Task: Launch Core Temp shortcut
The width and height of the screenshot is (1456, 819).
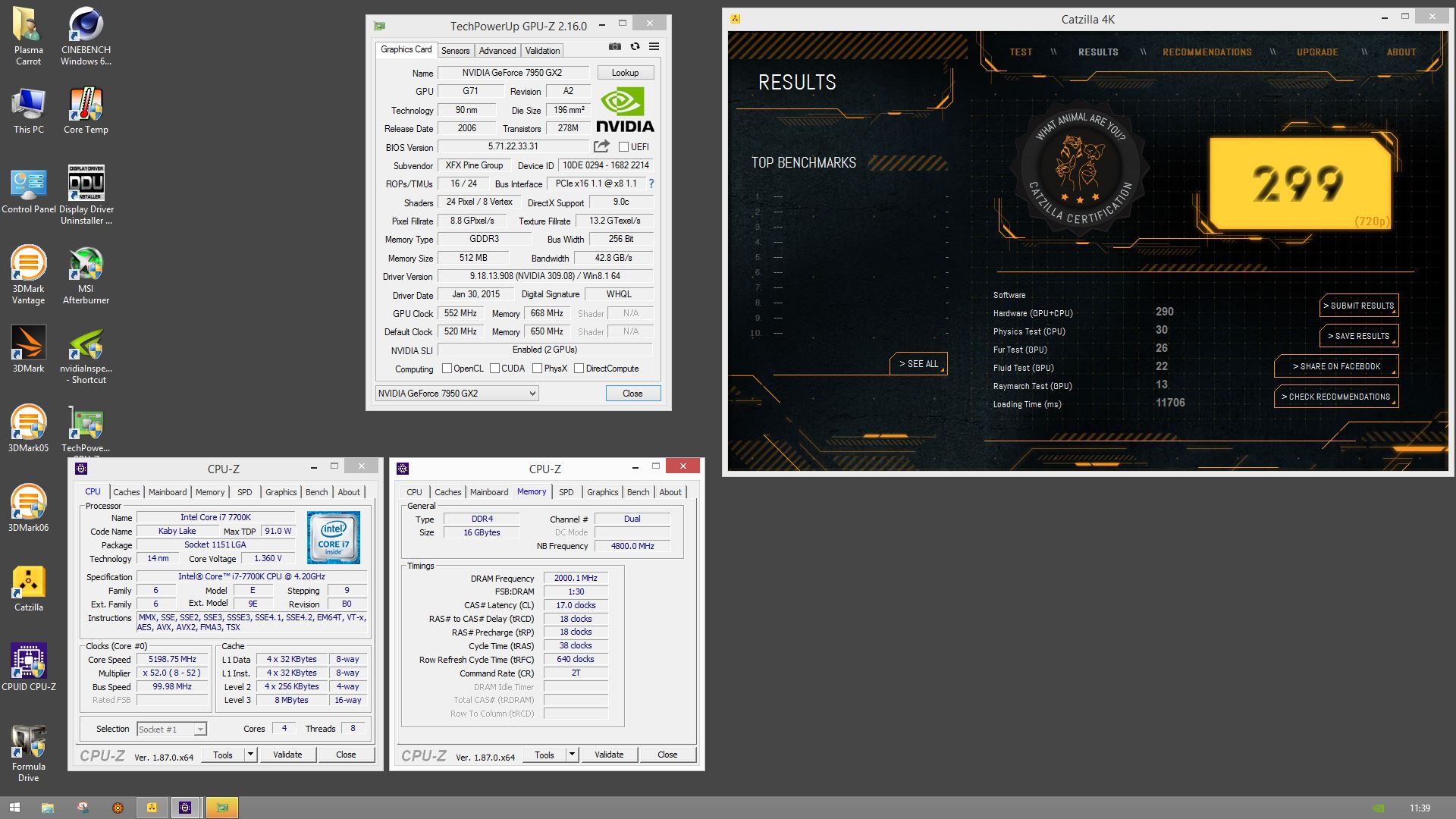Action: click(86, 111)
